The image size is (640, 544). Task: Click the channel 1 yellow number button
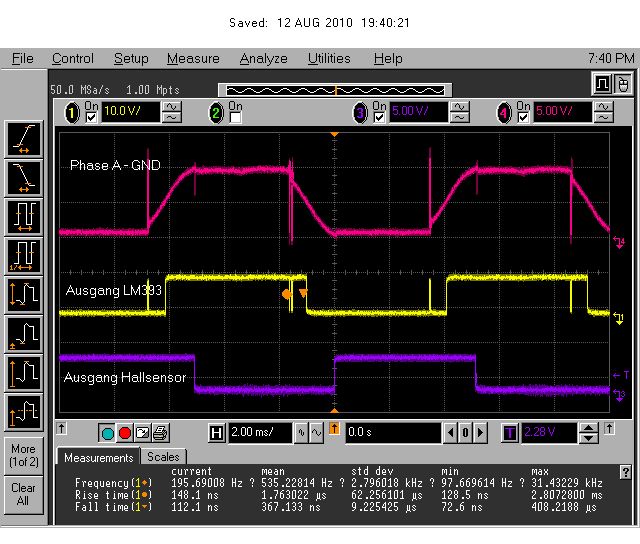[x=72, y=113]
